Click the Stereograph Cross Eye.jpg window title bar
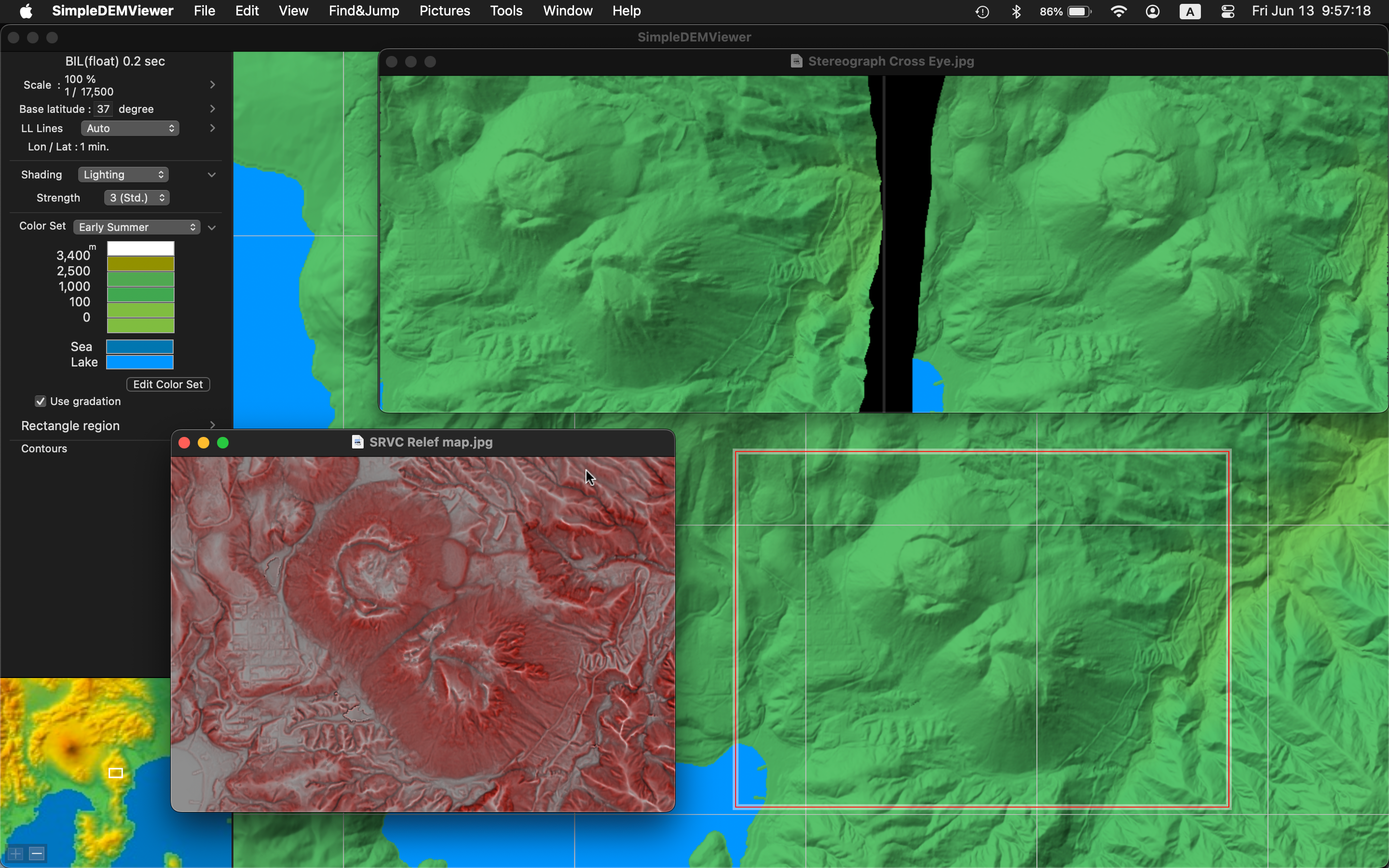The height and width of the screenshot is (868, 1389). (x=884, y=61)
